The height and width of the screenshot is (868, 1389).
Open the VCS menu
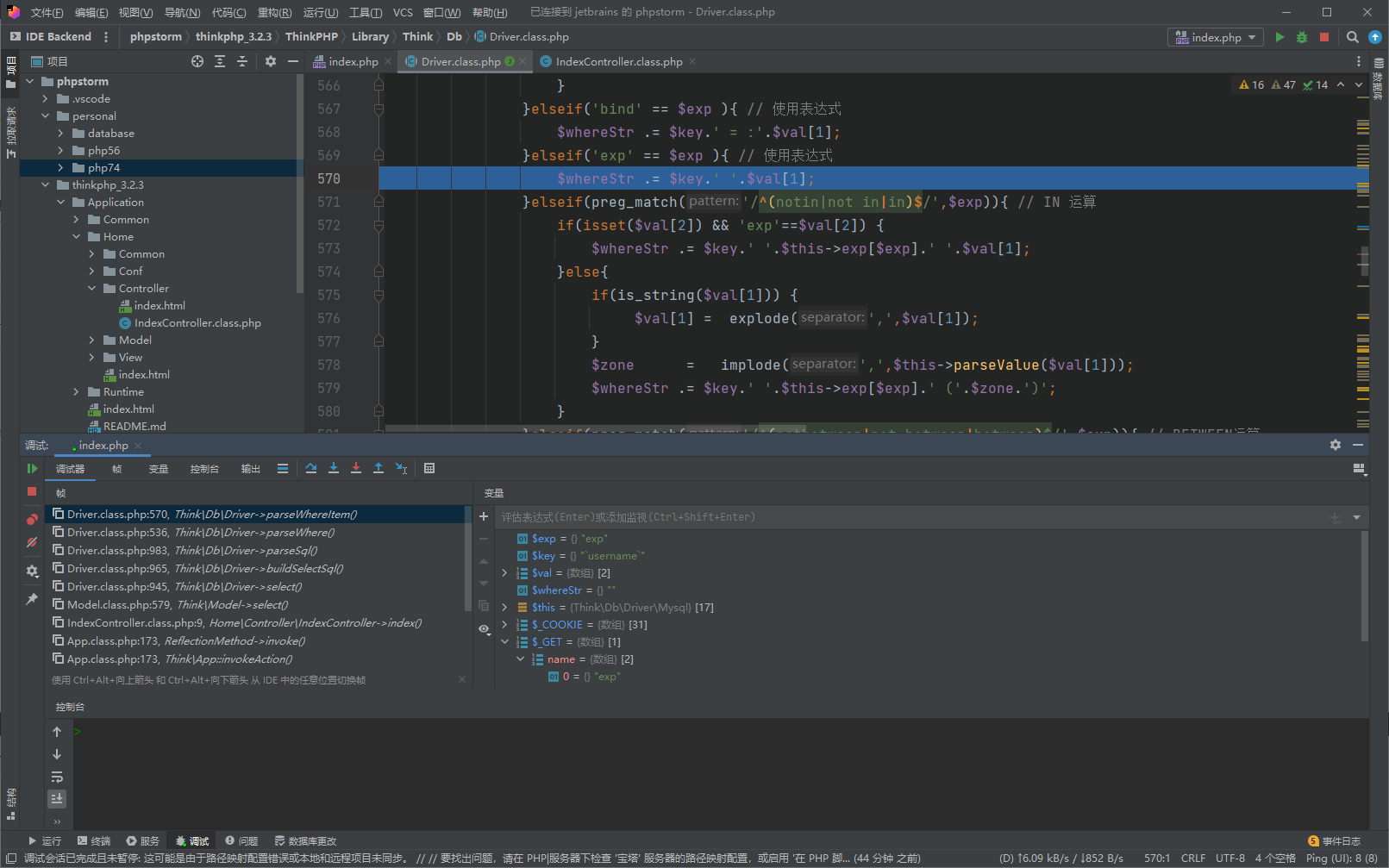pyautogui.click(x=403, y=12)
